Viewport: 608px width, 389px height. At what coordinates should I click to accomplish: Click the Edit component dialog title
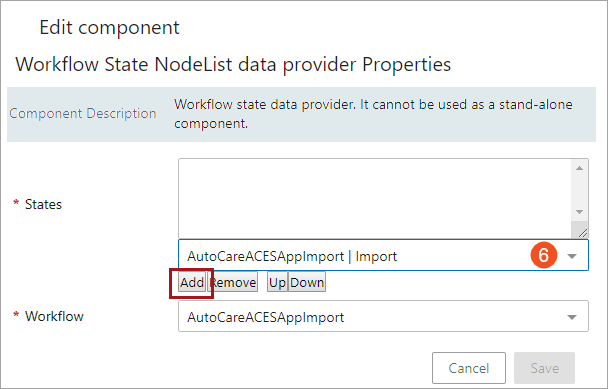[x=109, y=28]
